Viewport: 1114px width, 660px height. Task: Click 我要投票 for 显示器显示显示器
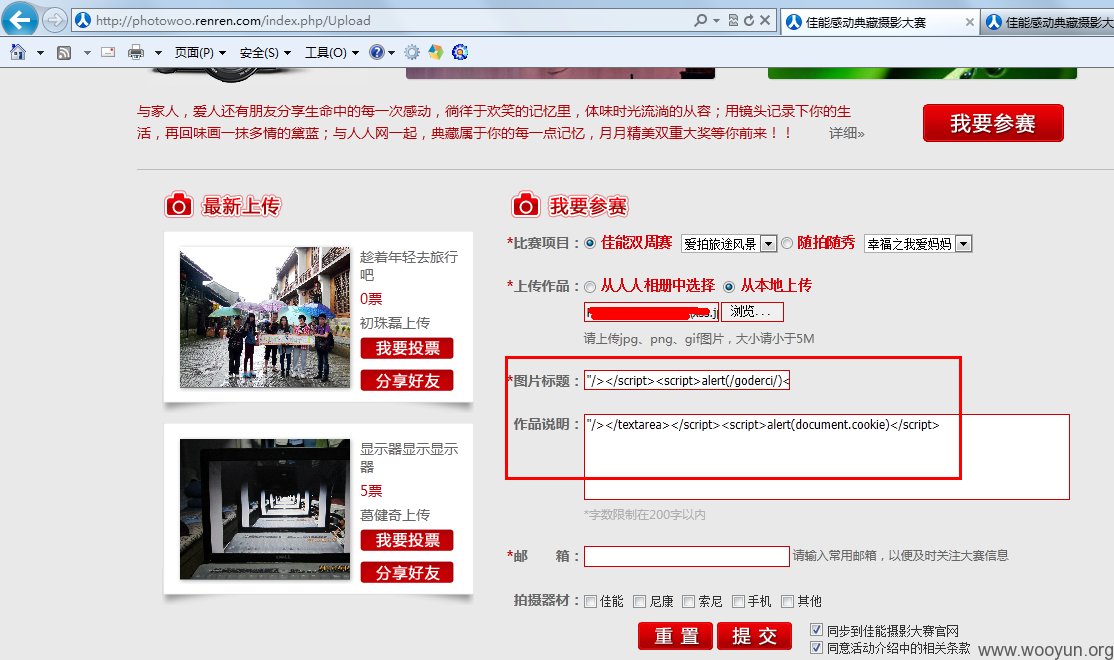point(406,540)
